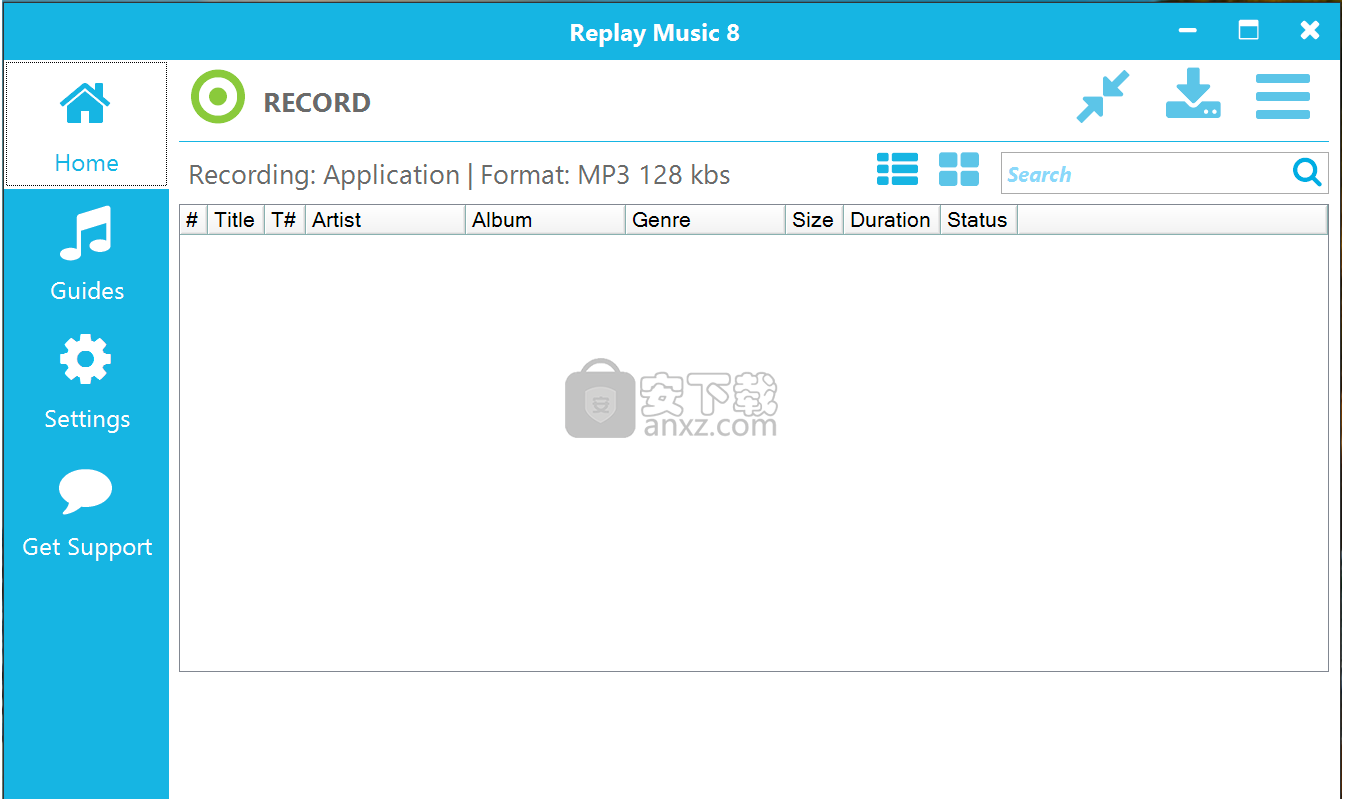
Task: Sort by Duration column header
Action: [x=891, y=220]
